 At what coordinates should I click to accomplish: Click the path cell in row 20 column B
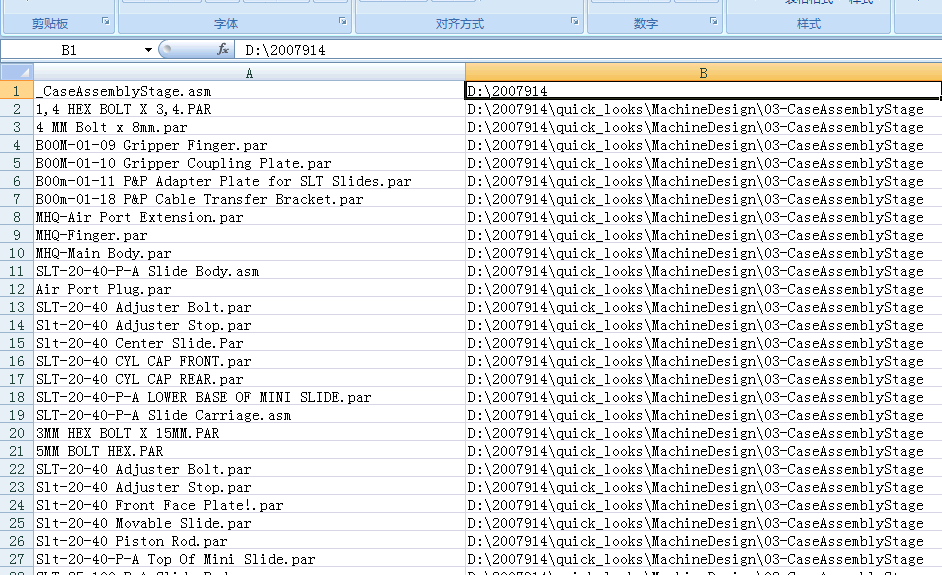(703, 433)
